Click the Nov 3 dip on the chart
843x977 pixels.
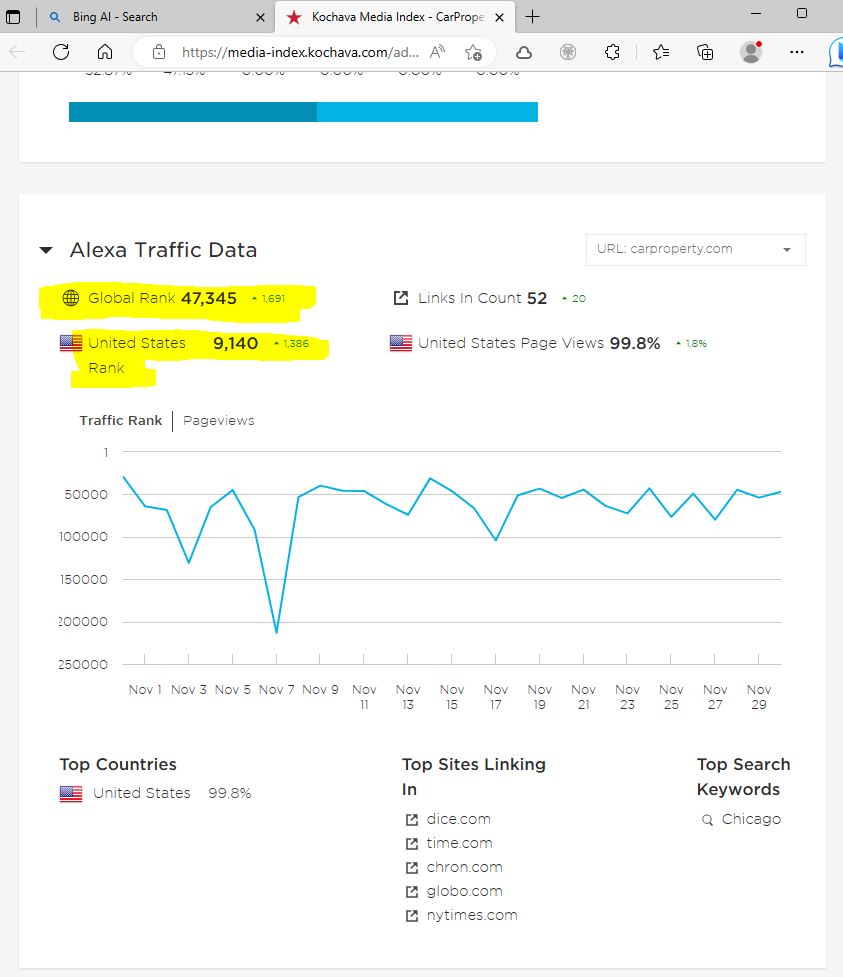(189, 562)
